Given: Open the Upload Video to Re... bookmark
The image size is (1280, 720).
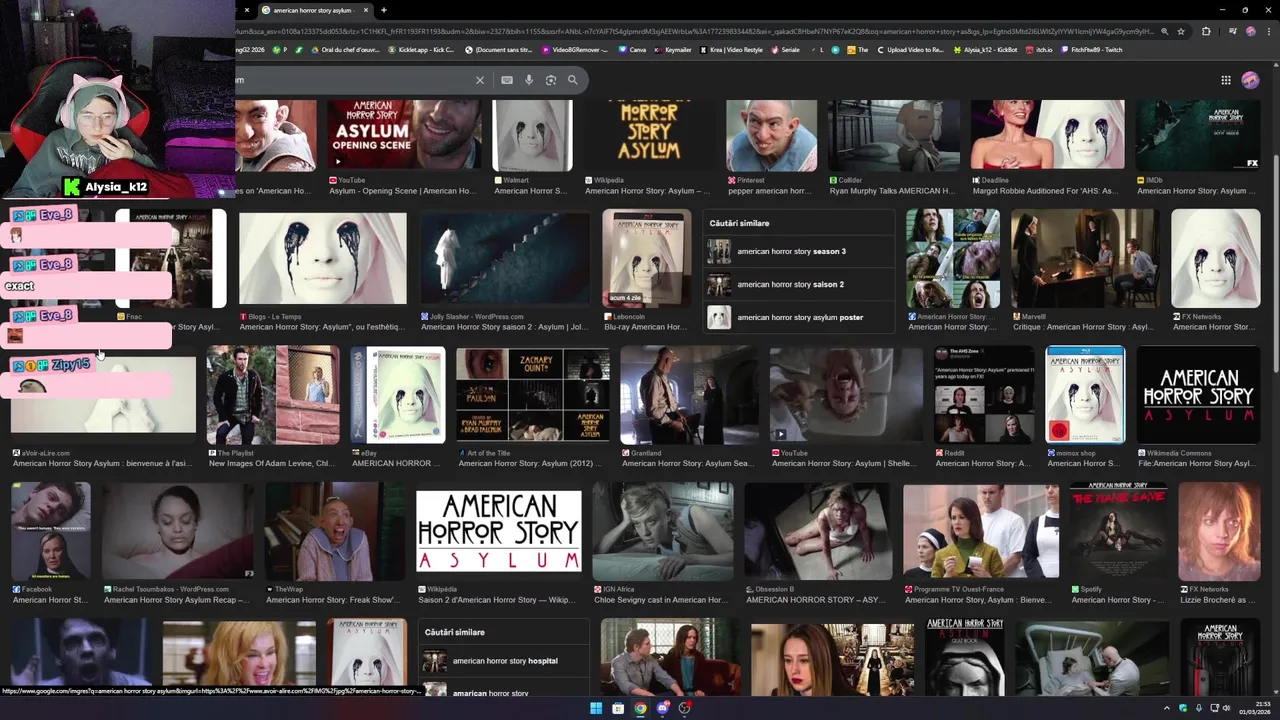Looking at the screenshot, I should [910, 49].
